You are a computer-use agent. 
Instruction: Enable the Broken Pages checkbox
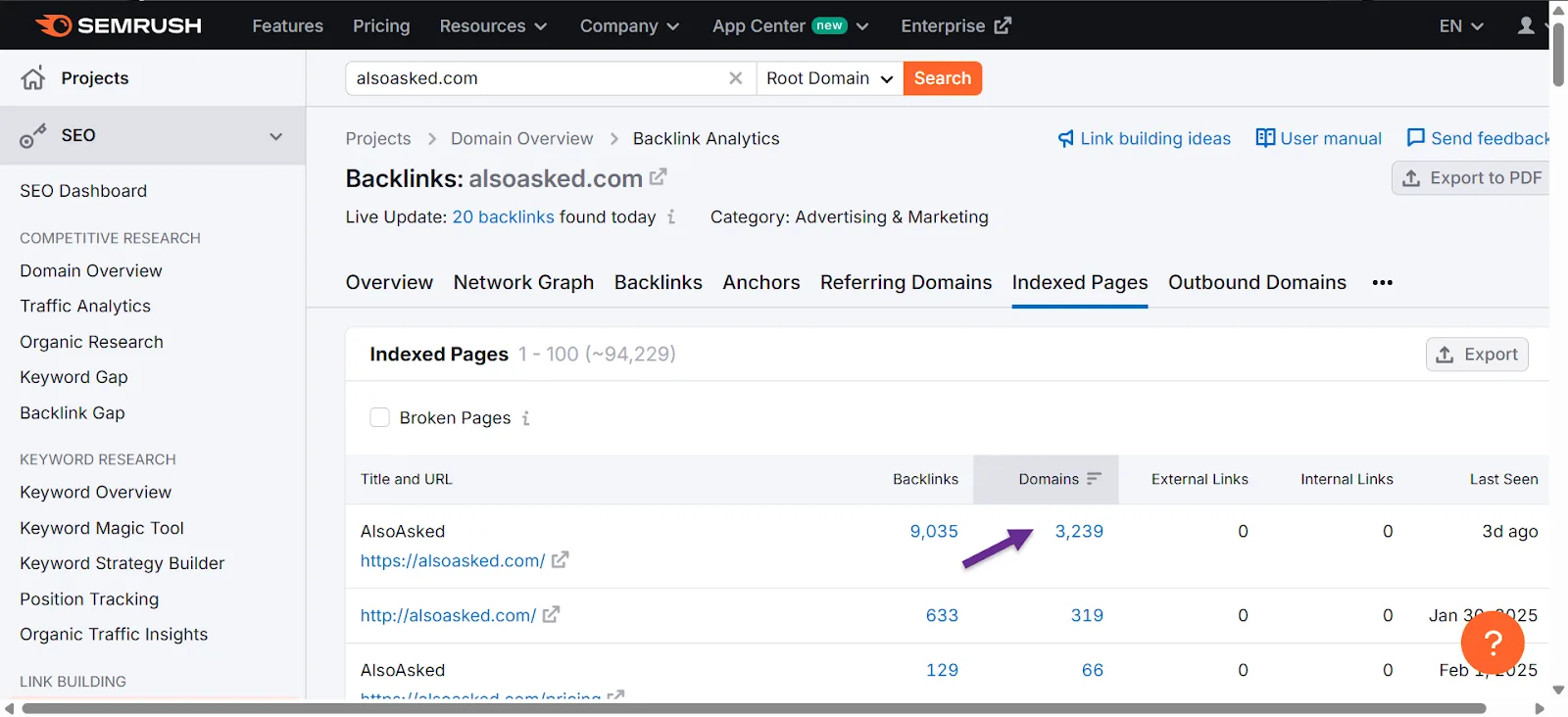tap(379, 417)
